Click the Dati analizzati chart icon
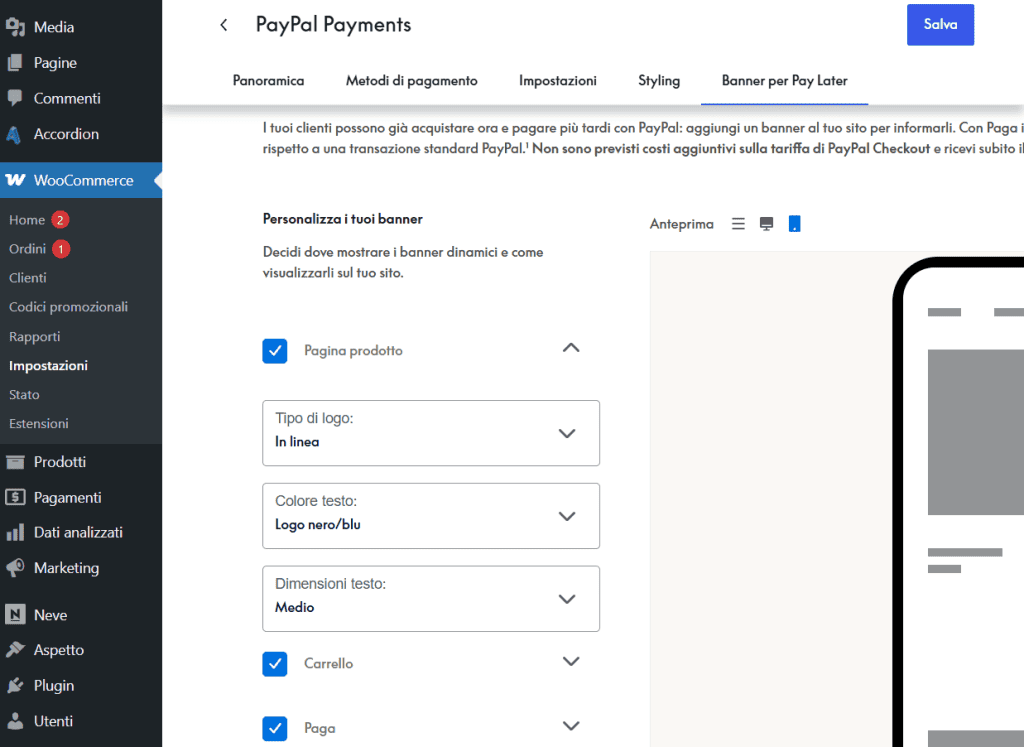This screenshot has height=747, width=1024. tap(15, 532)
